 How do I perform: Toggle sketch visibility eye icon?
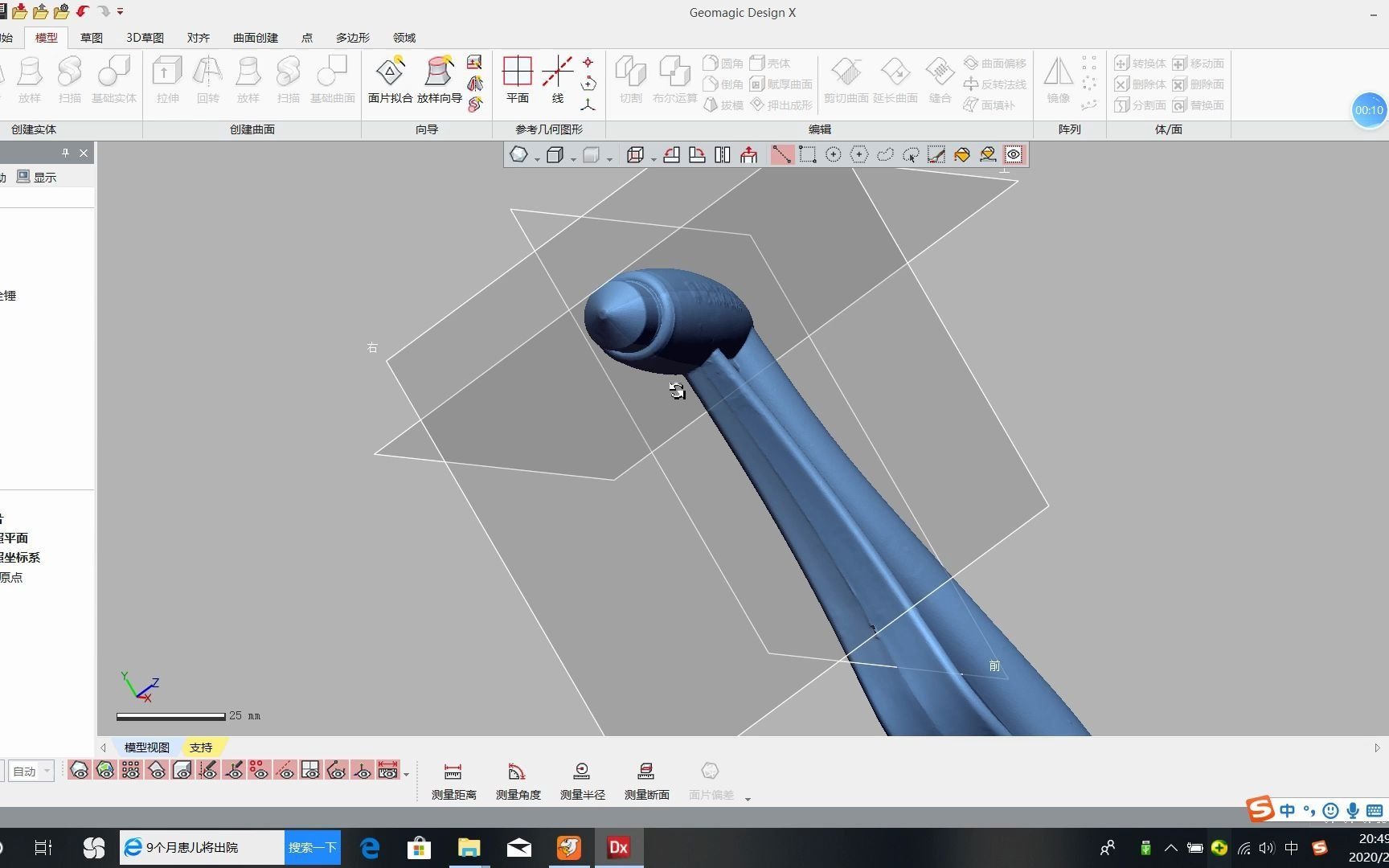click(207, 770)
